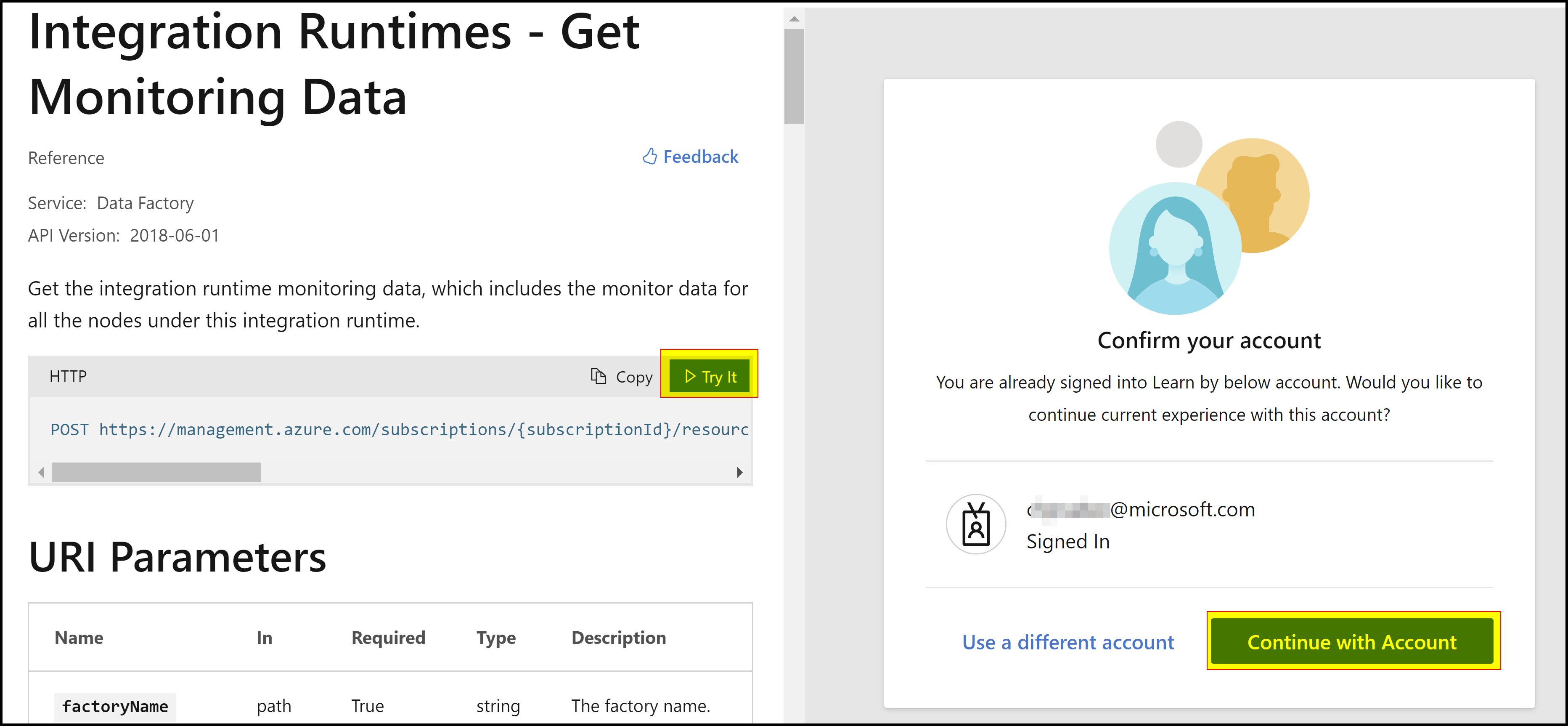1568x726 pixels.
Task: Copy the HTTP request code
Action: [622, 377]
